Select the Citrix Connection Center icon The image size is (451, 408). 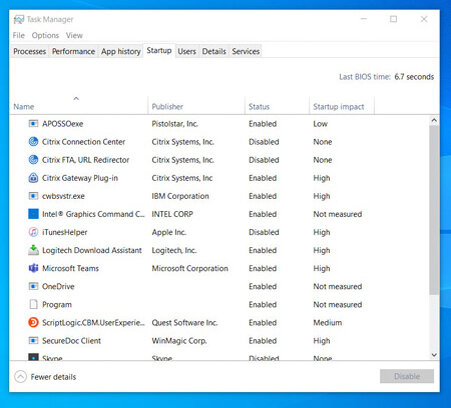tap(33, 142)
